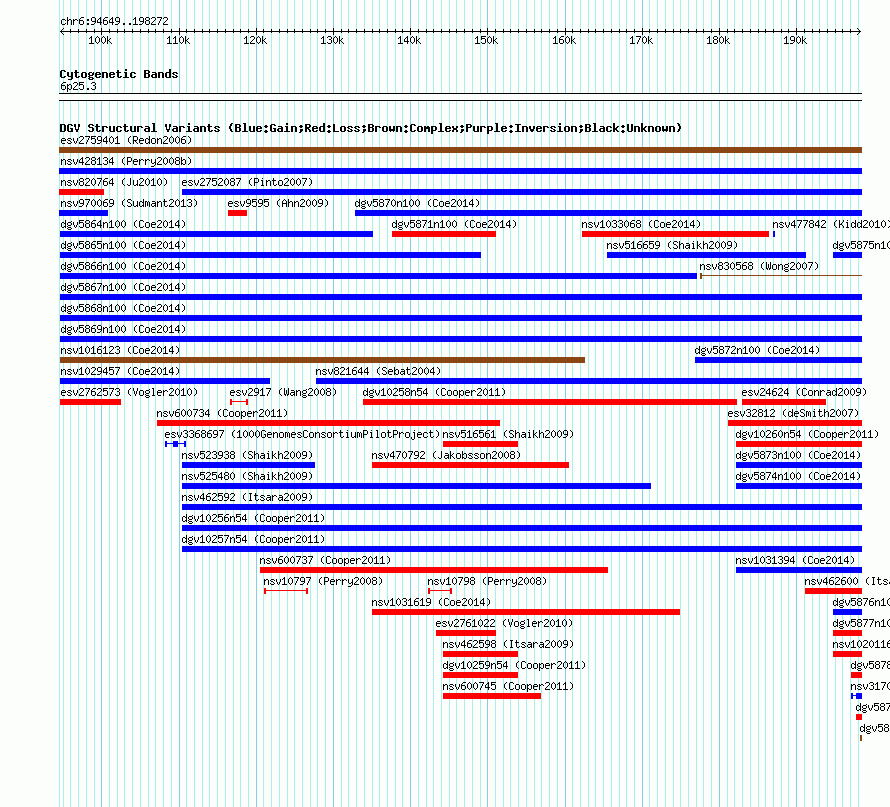The width and height of the screenshot is (890, 807).
Task: Click the DGV Structural Variants track title
Action: tap(371, 128)
